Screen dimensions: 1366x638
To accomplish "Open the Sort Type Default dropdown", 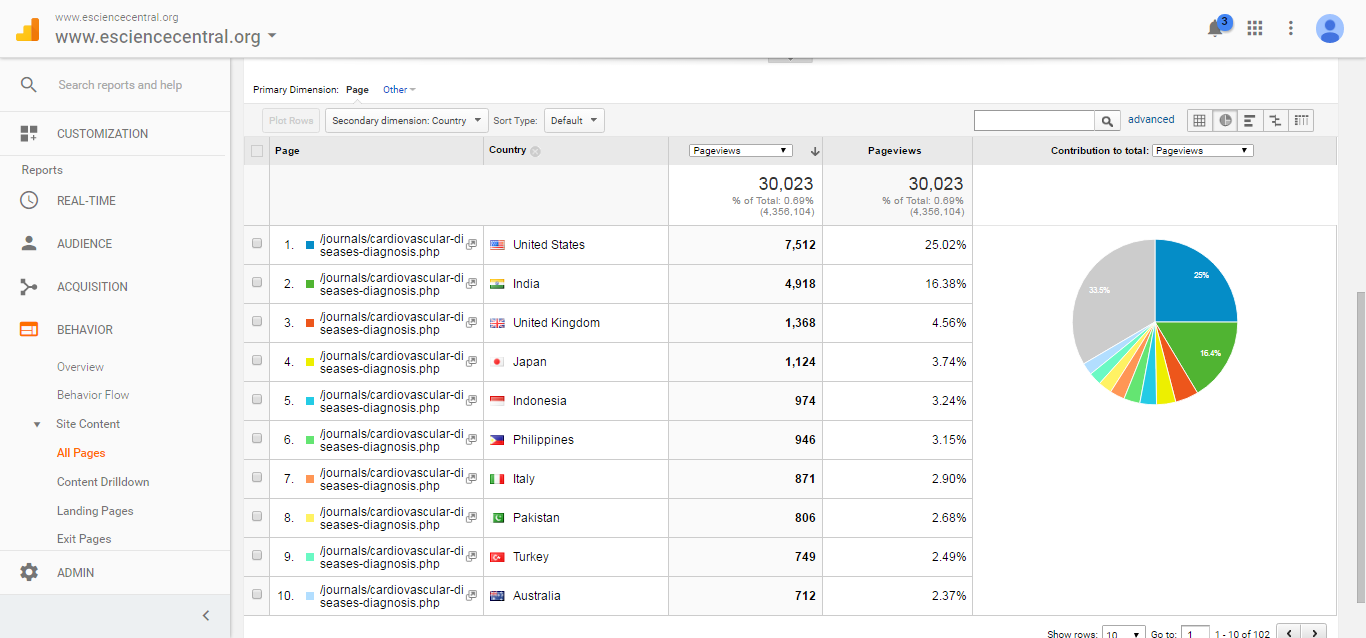I will tap(574, 121).
